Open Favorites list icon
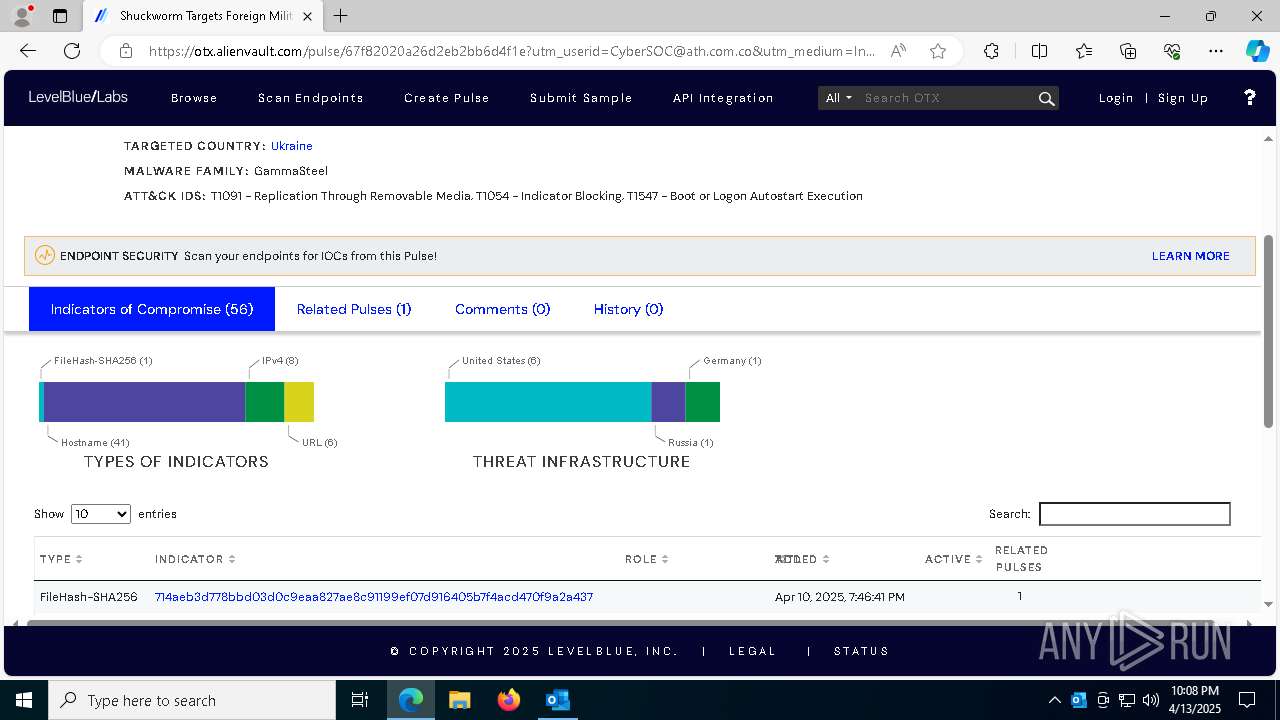Image resolution: width=1280 pixels, height=720 pixels. pyautogui.click(x=1084, y=51)
